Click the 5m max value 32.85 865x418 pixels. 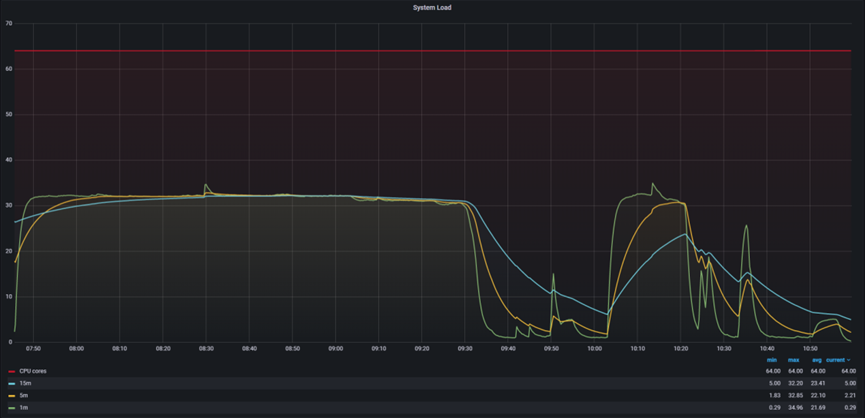tap(796, 395)
